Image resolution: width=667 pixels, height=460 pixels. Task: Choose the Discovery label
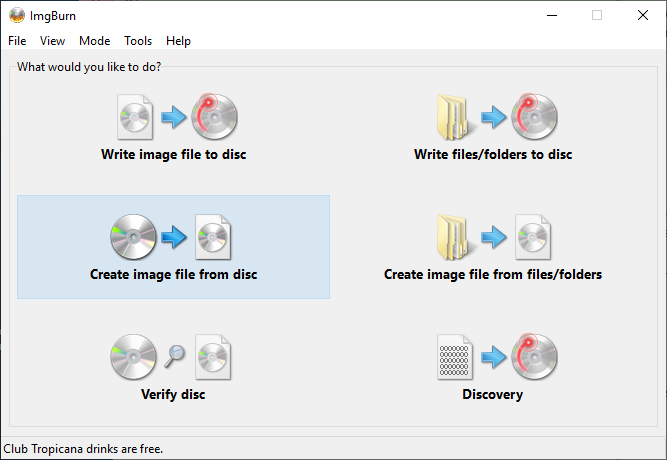pos(493,394)
